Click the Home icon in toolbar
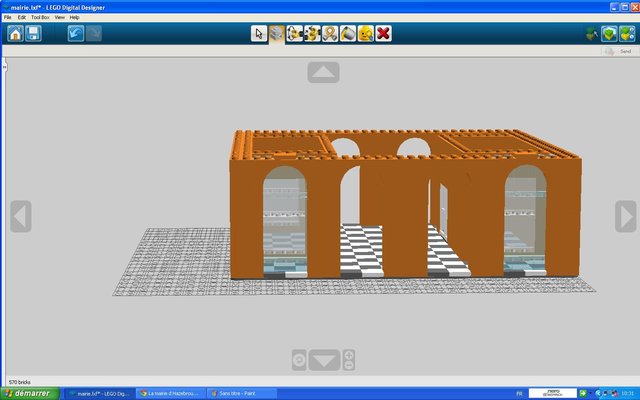 pyautogui.click(x=15, y=34)
